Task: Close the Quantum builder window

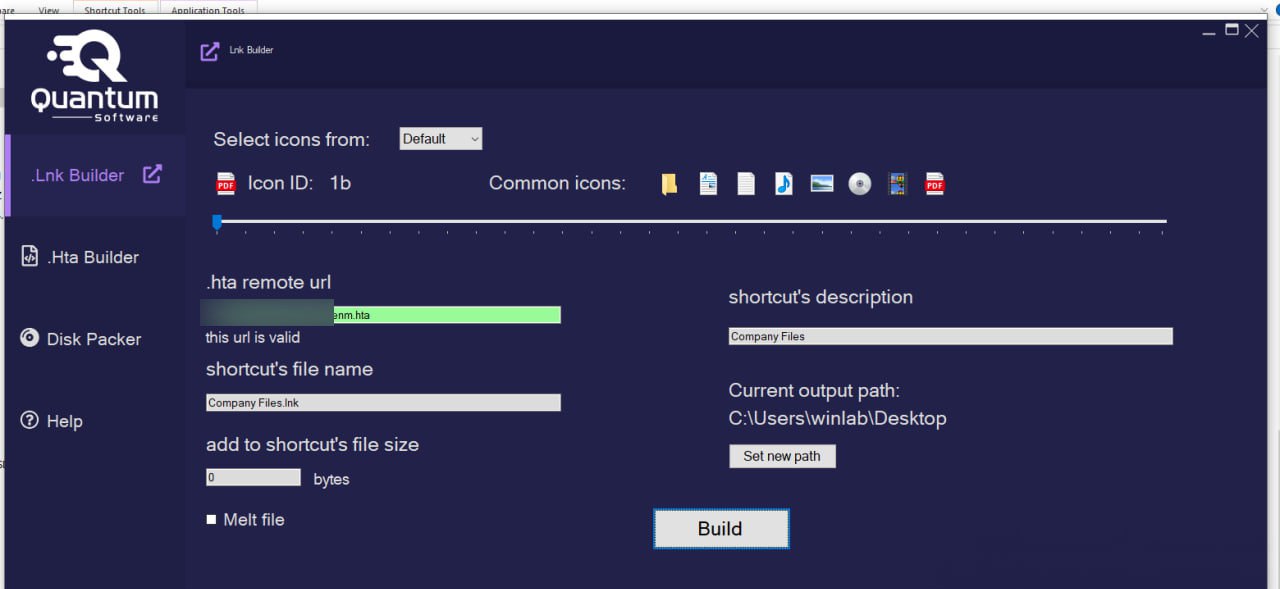Action: 1252,31
